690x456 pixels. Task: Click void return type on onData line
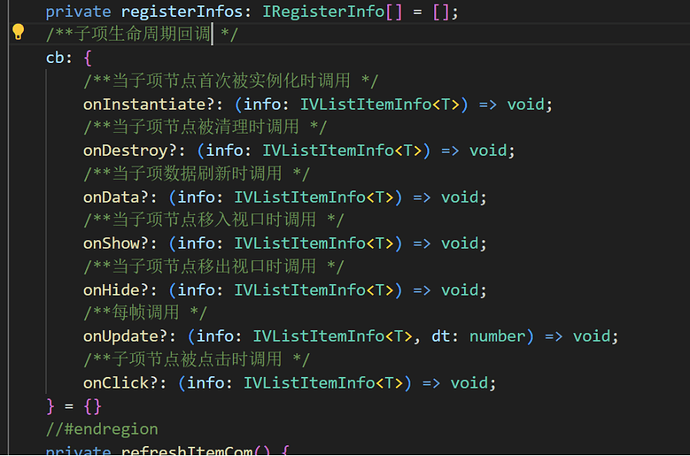(460, 197)
